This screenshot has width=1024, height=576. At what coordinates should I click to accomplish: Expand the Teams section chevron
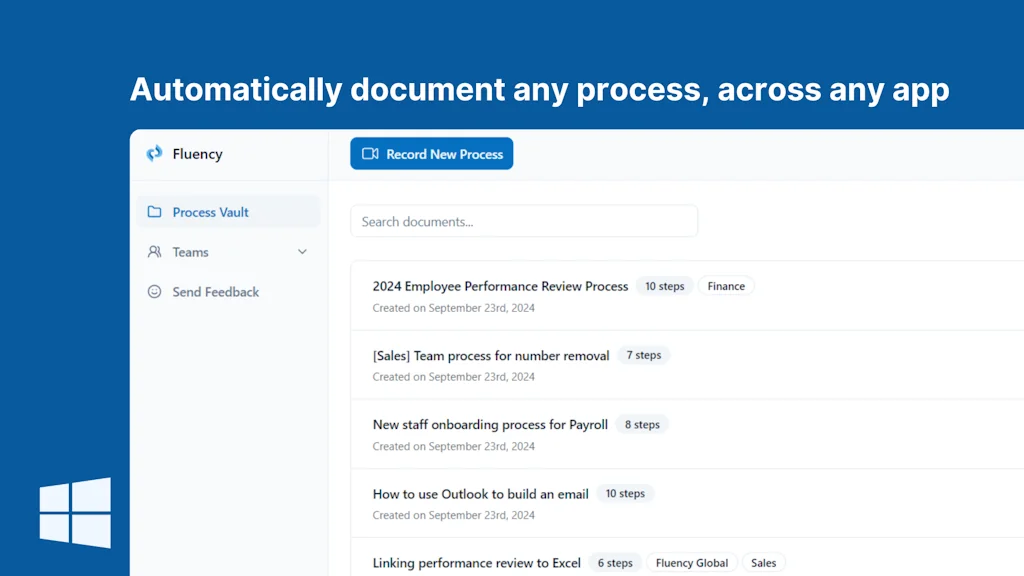302,251
